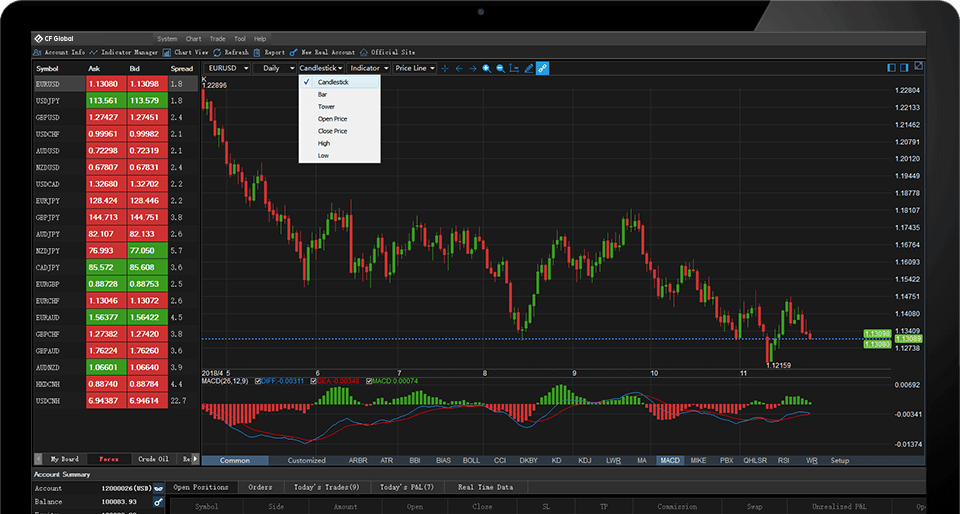Select the crosshair cursor tool

pos(445,69)
